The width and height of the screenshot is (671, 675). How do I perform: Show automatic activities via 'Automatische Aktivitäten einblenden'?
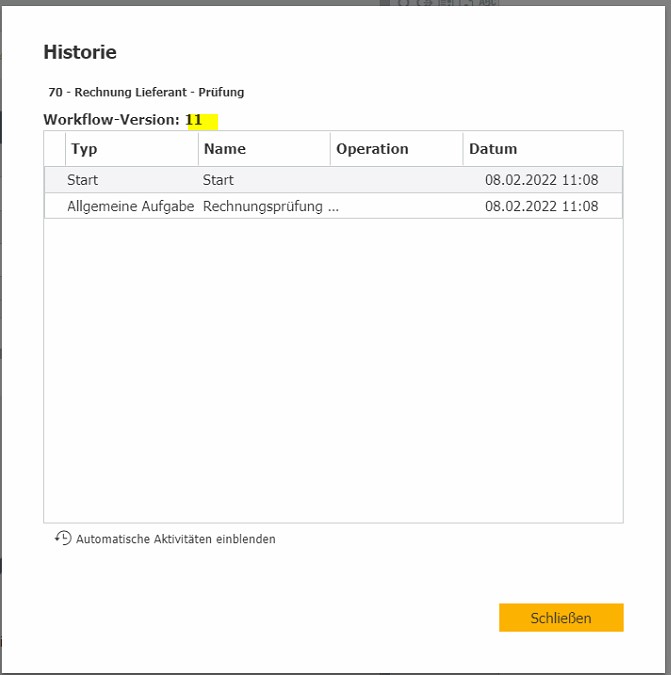[x=175, y=539]
